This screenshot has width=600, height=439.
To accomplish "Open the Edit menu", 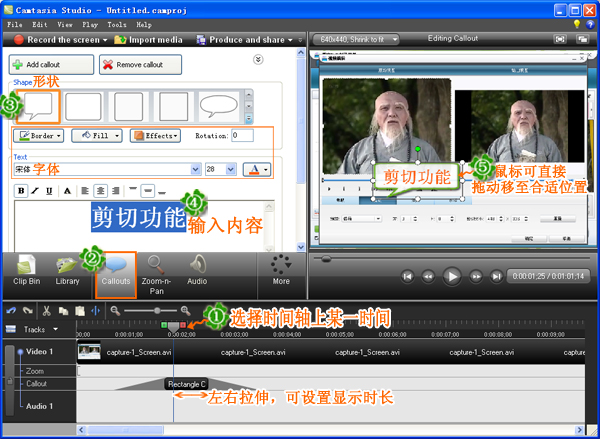I will (40, 25).
